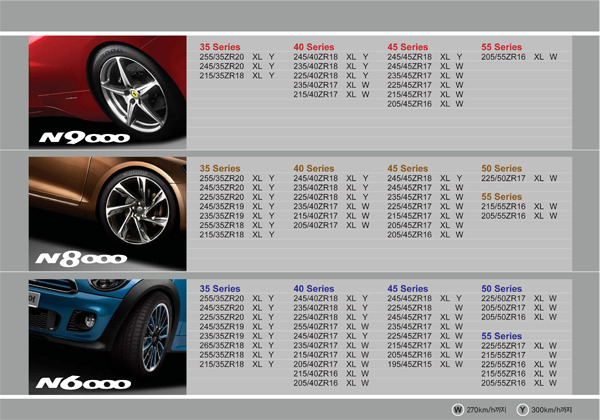600x420 pixels.
Task: Open the red Ferrari wheel photo
Action: (x=108, y=92)
